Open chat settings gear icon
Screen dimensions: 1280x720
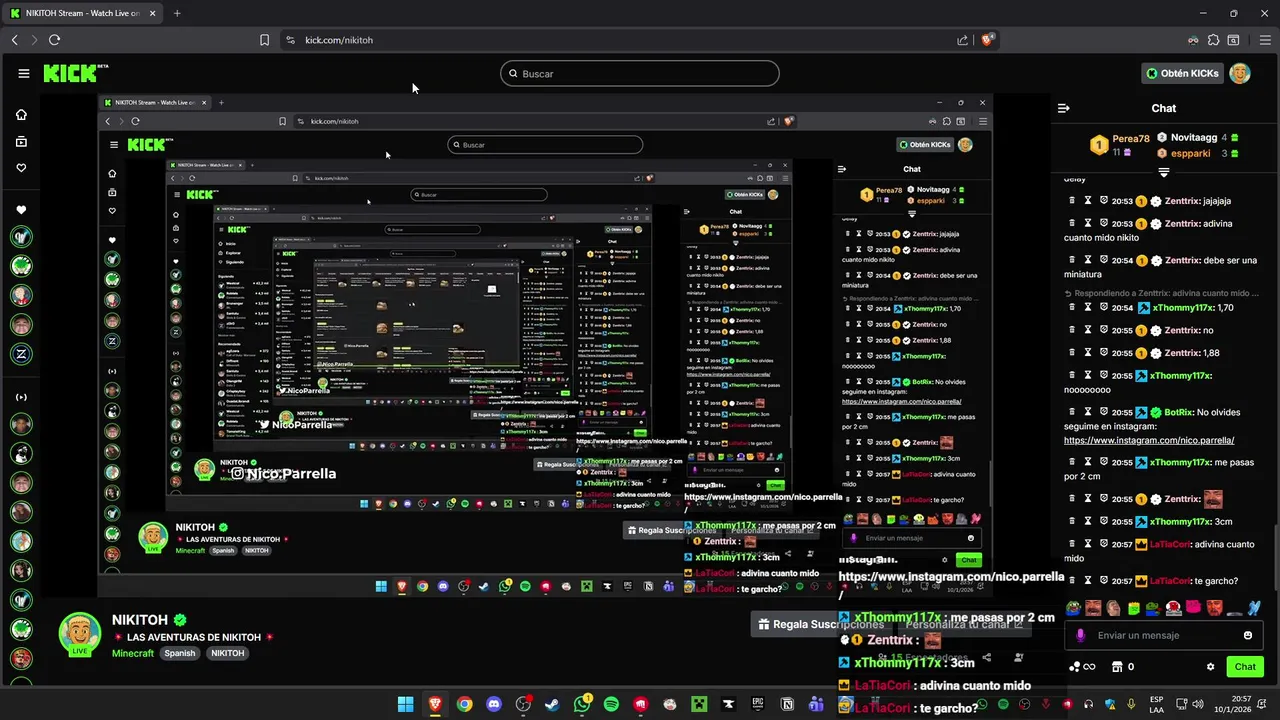coord(1210,667)
